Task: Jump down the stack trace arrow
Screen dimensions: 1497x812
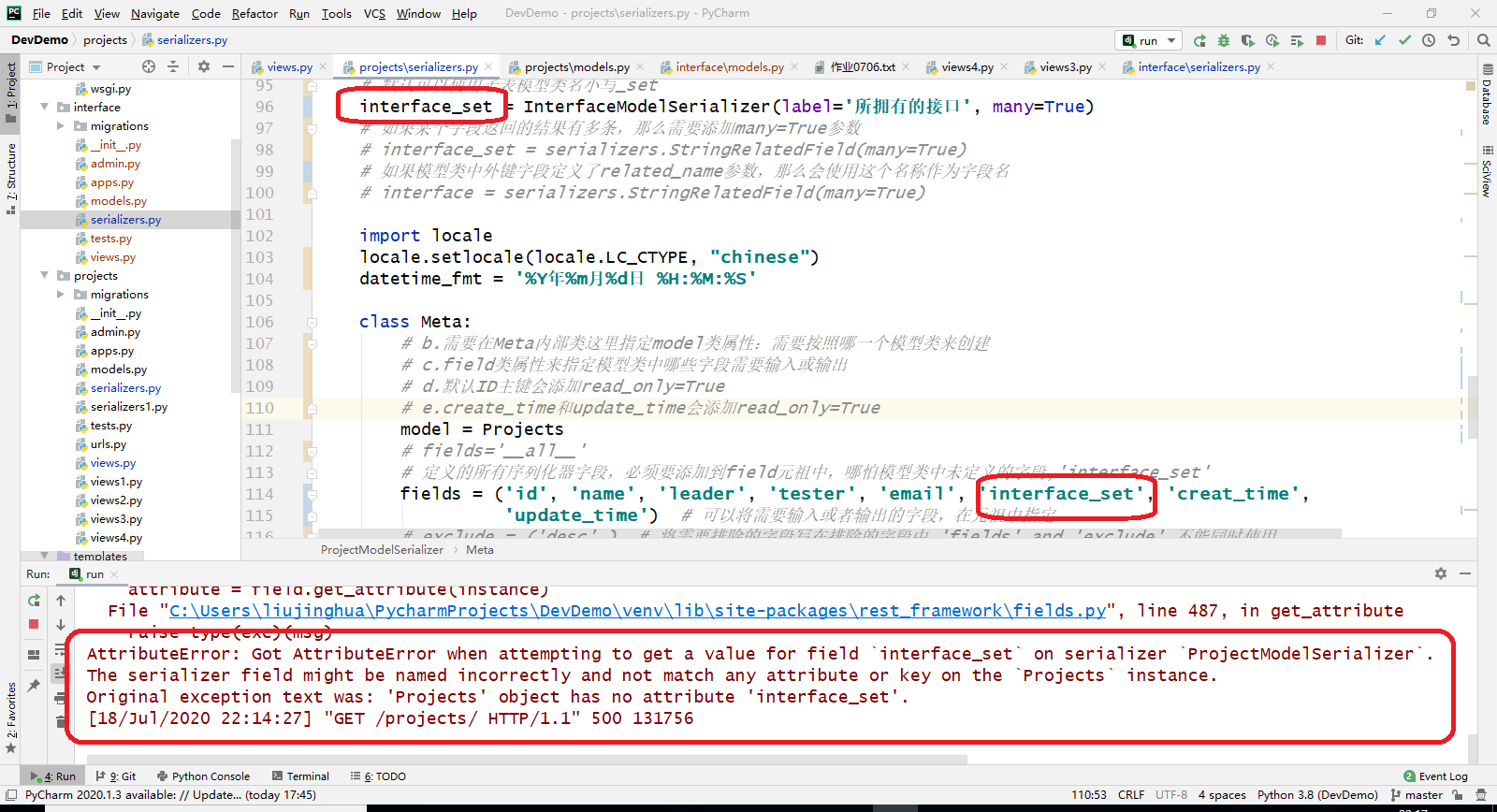Action: tap(61, 624)
